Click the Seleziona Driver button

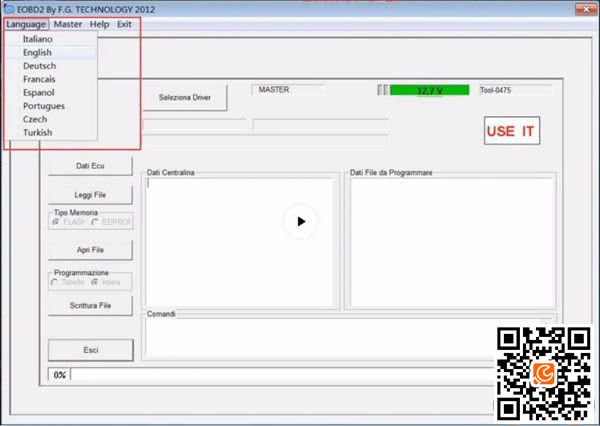[185, 98]
